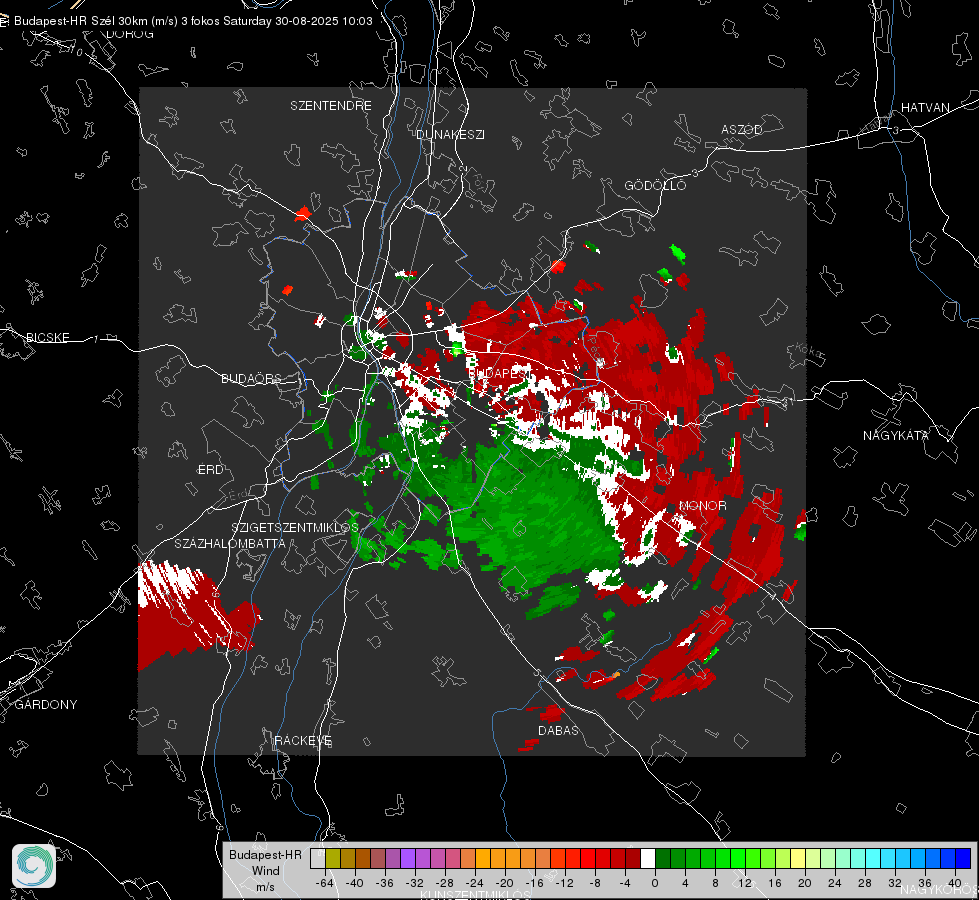
Task: Click the HATVAN map label
Action: pos(925,108)
